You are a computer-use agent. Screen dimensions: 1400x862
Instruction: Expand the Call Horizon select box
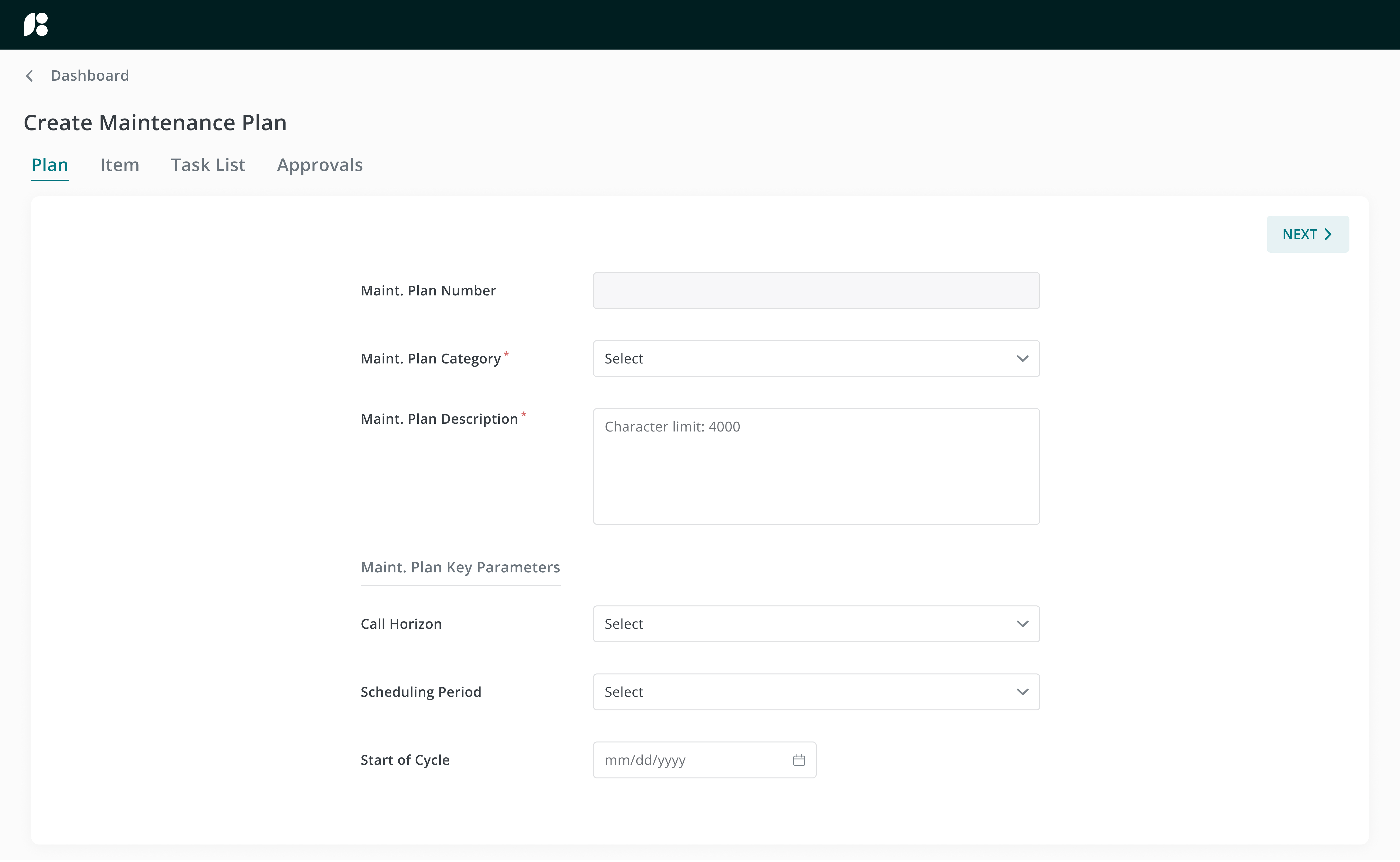(815, 624)
